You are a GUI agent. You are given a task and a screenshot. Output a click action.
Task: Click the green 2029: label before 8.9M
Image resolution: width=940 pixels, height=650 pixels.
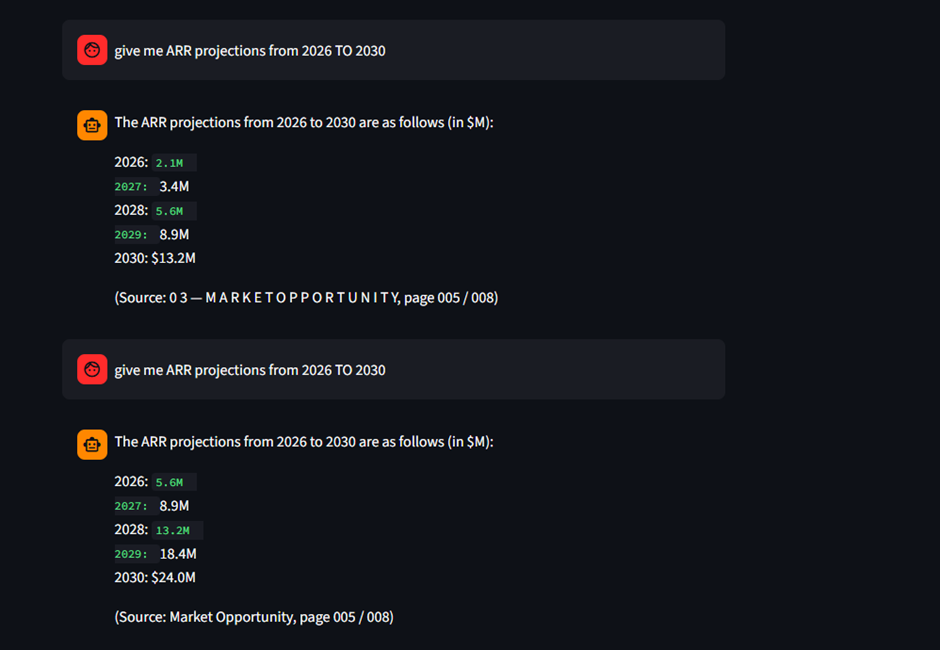click(131, 235)
